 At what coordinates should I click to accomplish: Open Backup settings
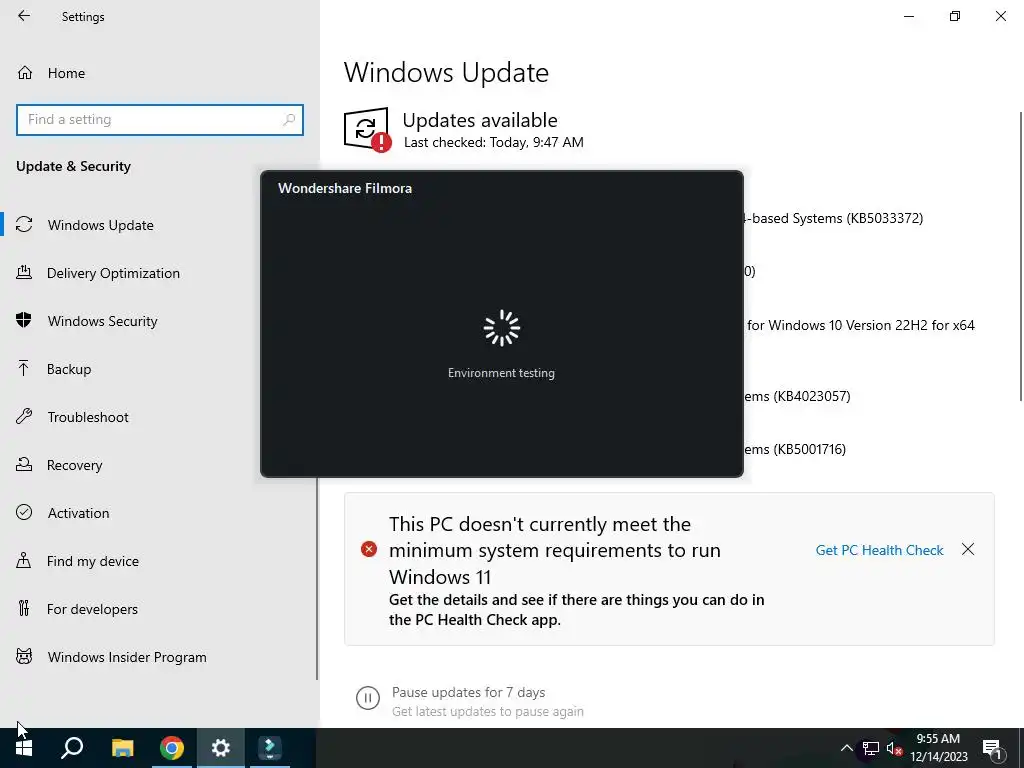[69, 369]
